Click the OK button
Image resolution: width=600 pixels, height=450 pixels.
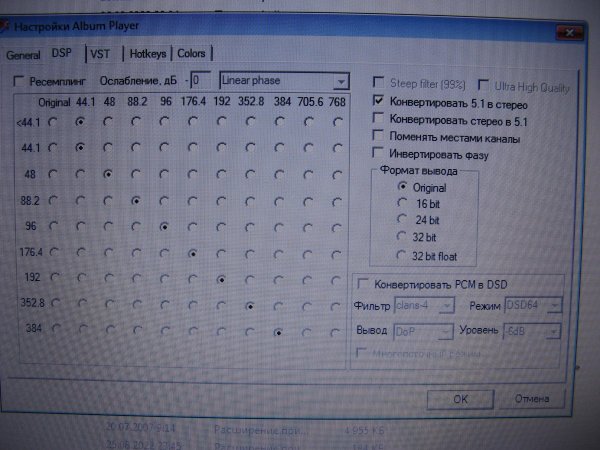pos(460,399)
